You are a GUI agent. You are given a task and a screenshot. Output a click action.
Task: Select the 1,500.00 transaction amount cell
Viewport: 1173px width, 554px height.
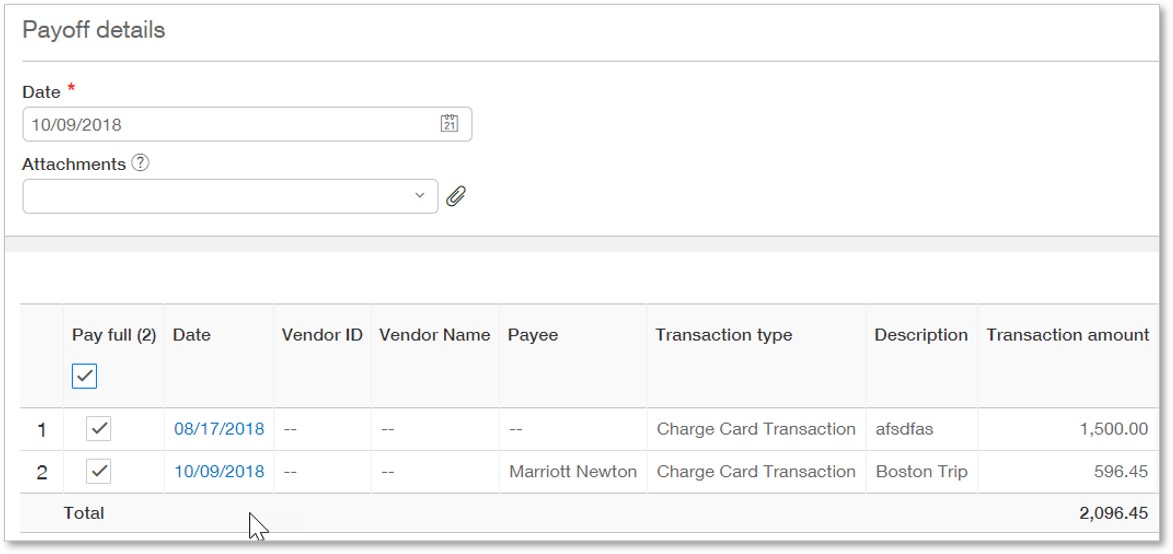pos(1113,429)
